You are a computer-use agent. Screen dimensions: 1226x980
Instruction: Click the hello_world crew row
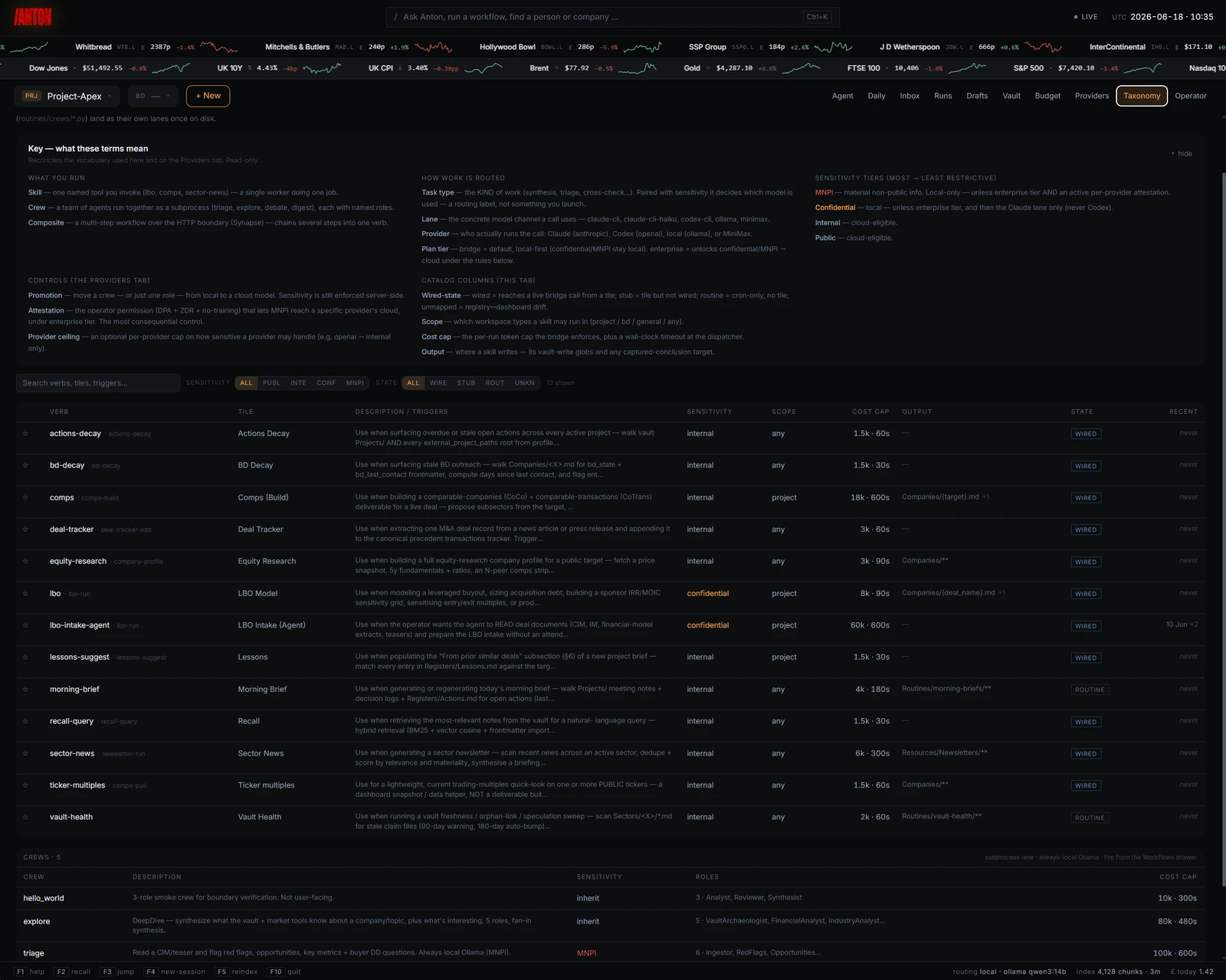click(610, 898)
